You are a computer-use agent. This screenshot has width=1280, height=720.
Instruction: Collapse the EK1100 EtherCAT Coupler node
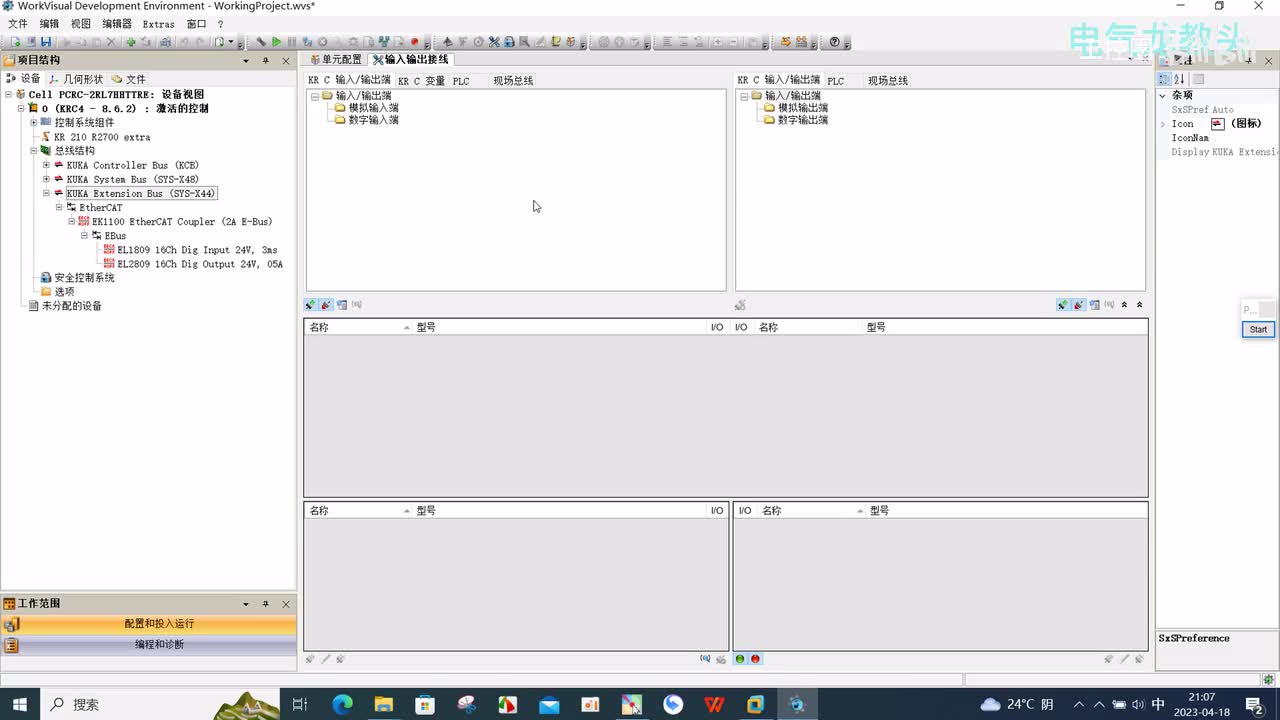pyautogui.click(x=72, y=222)
